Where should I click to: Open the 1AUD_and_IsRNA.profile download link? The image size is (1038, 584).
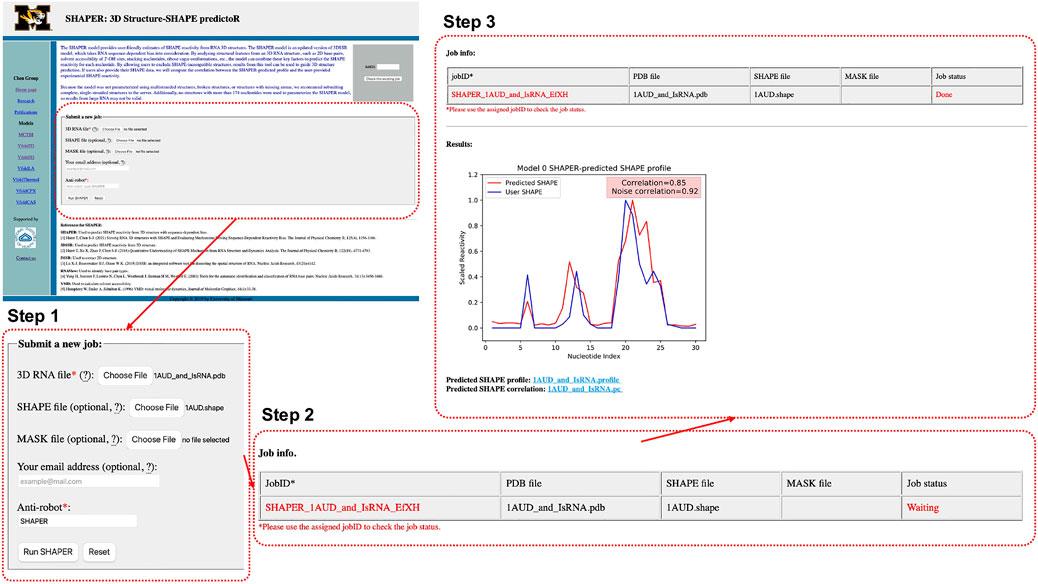(x=577, y=380)
